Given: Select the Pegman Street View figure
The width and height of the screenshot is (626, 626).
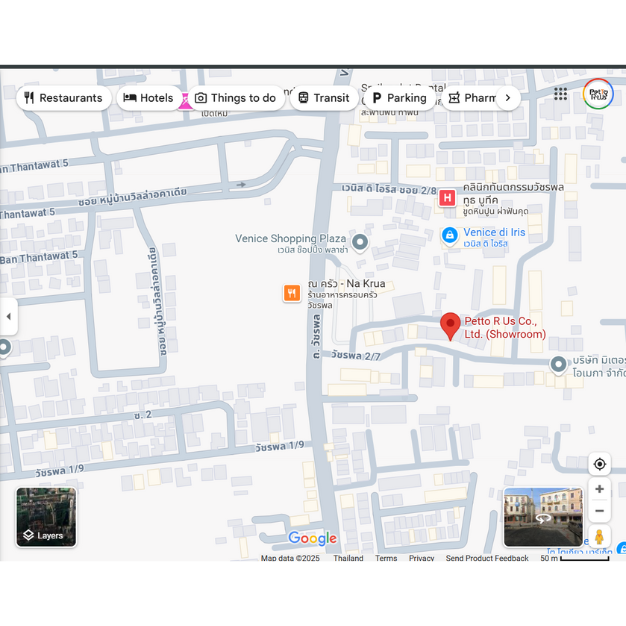Looking at the screenshot, I should click(x=599, y=537).
